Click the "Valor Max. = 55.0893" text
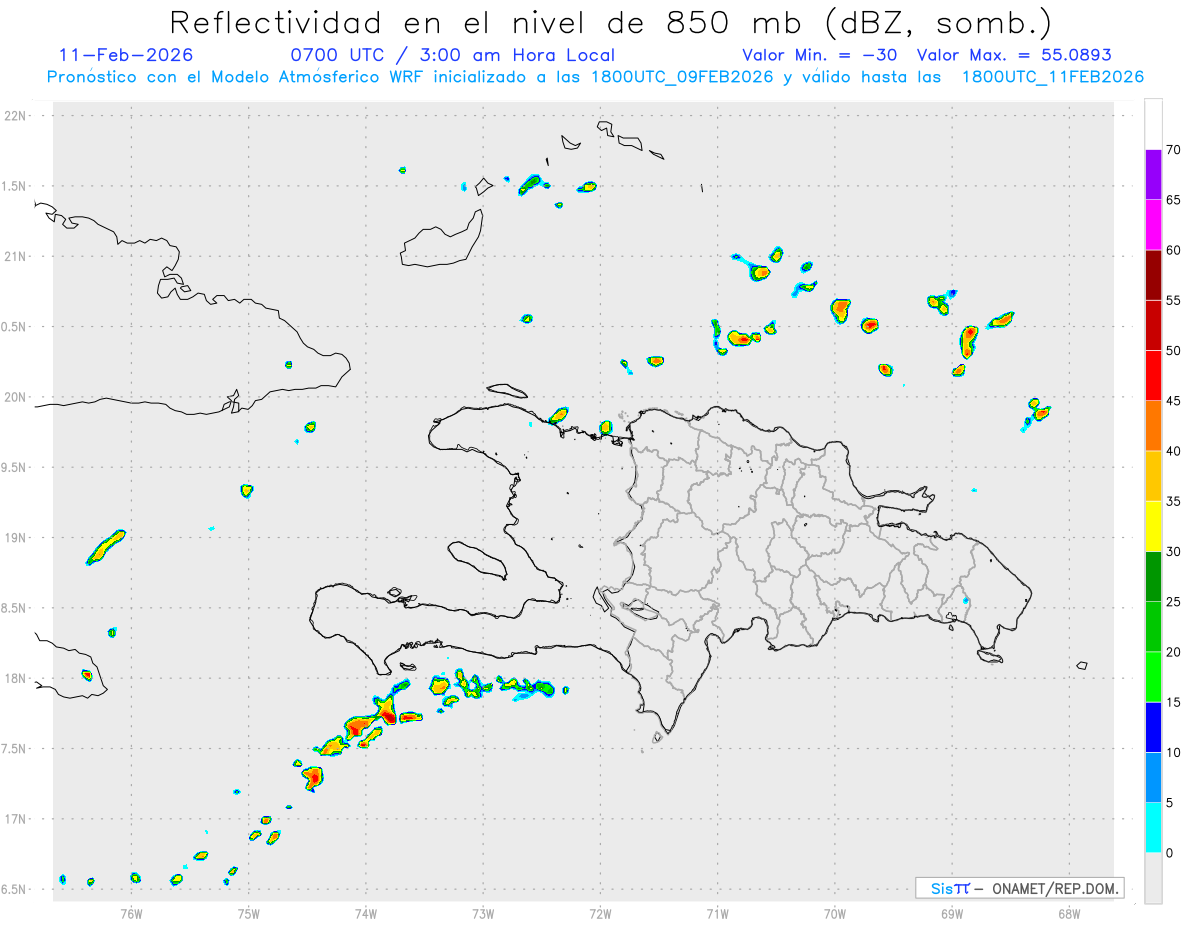1200x927 pixels. 1014,55
